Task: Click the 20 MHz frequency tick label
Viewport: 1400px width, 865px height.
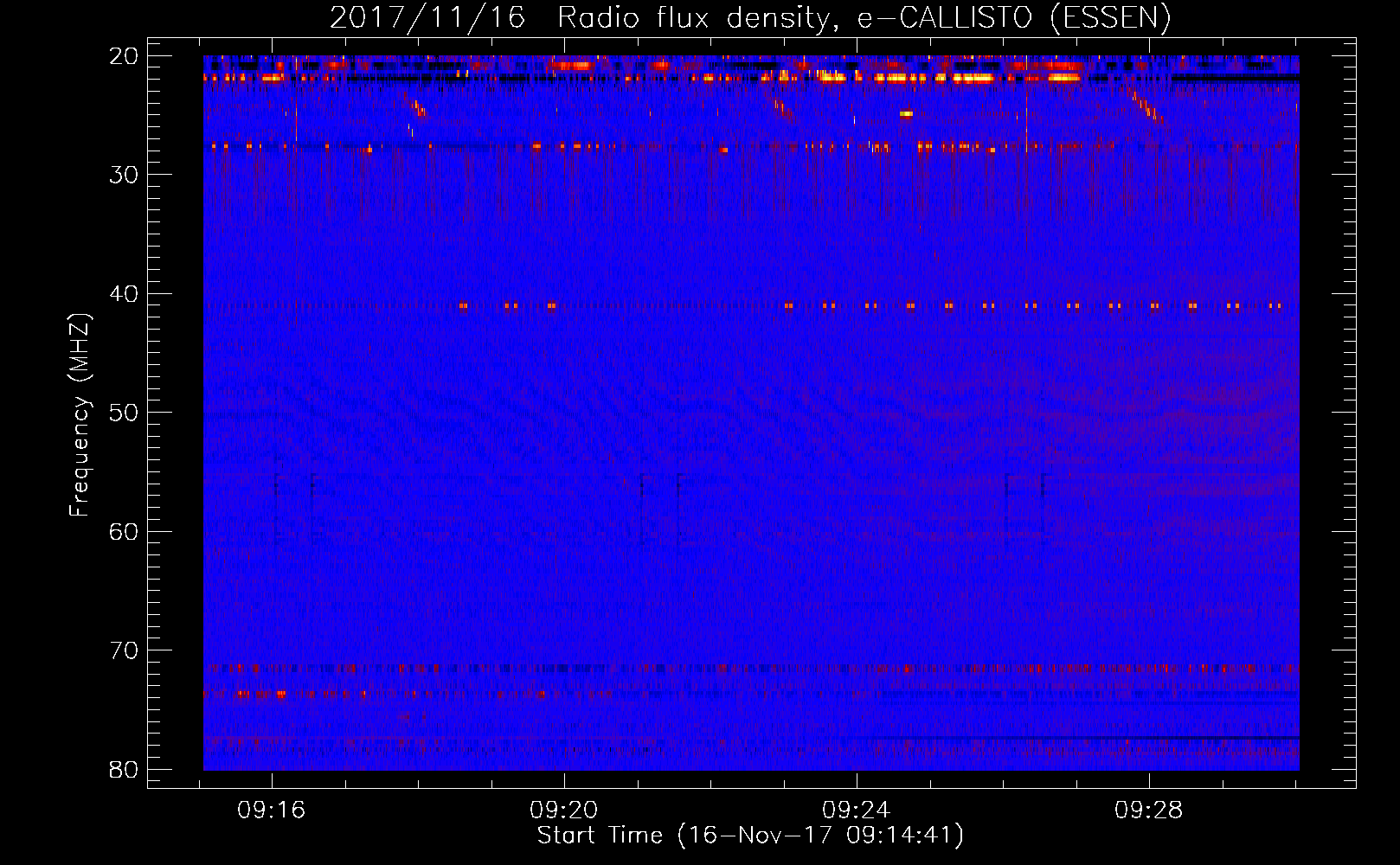Action: coord(124,56)
